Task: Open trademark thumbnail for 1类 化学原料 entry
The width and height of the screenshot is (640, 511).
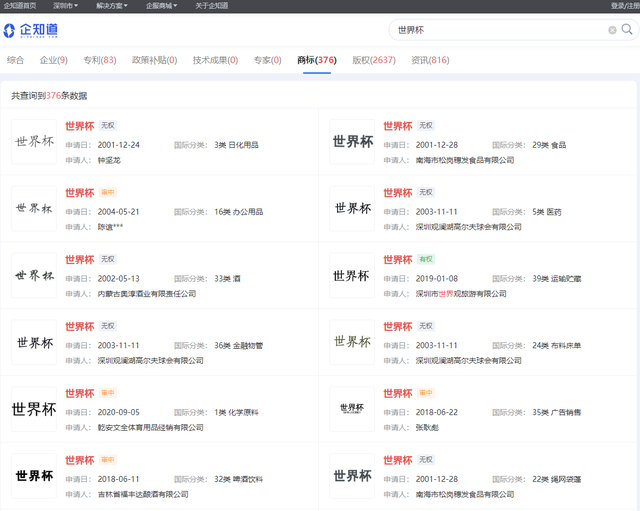Action: pyautogui.click(x=34, y=409)
